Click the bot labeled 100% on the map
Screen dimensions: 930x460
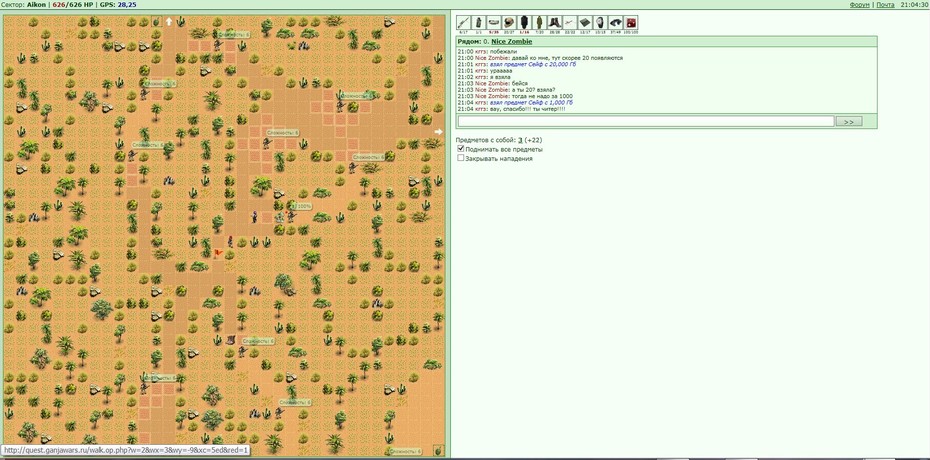pos(290,216)
